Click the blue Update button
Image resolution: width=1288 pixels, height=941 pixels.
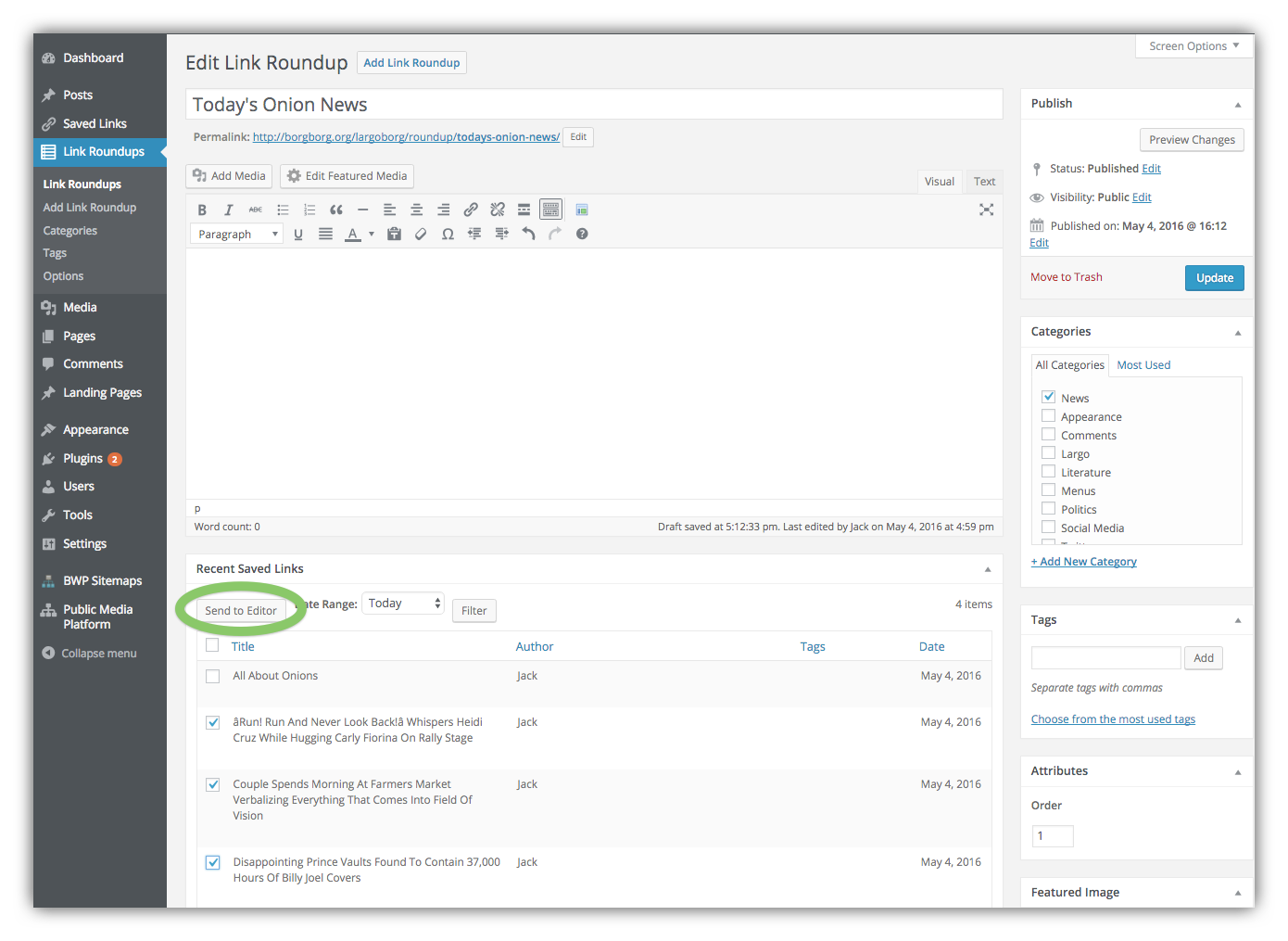point(1214,278)
